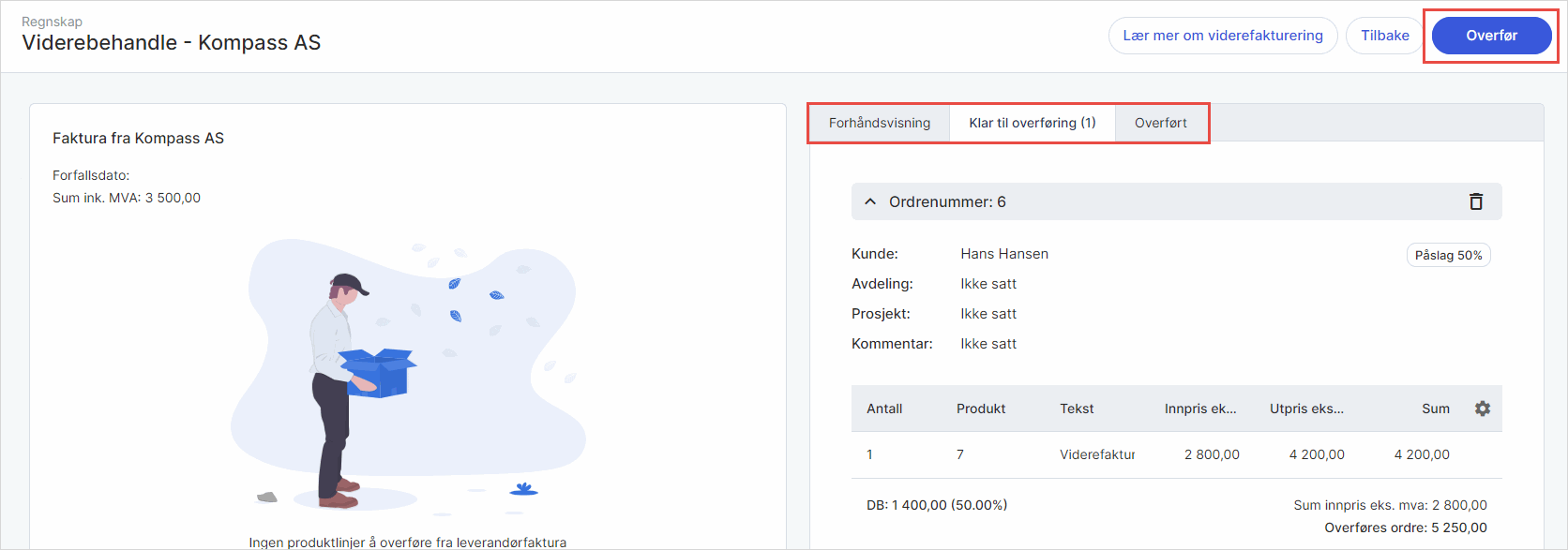Click the Antall column header
Screen dimensions: 1568x550
point(883,409)
